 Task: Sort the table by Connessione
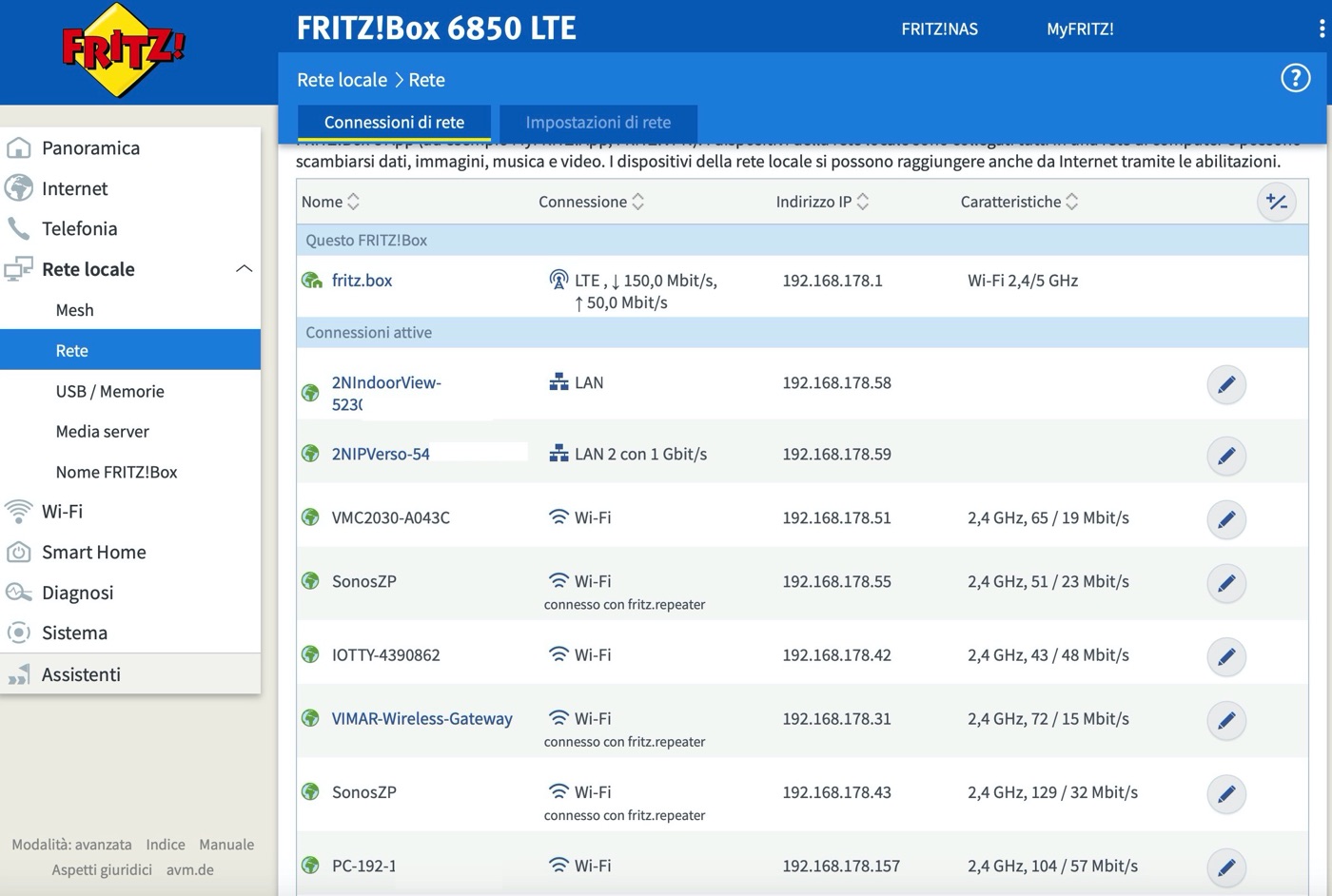point(591,202)
